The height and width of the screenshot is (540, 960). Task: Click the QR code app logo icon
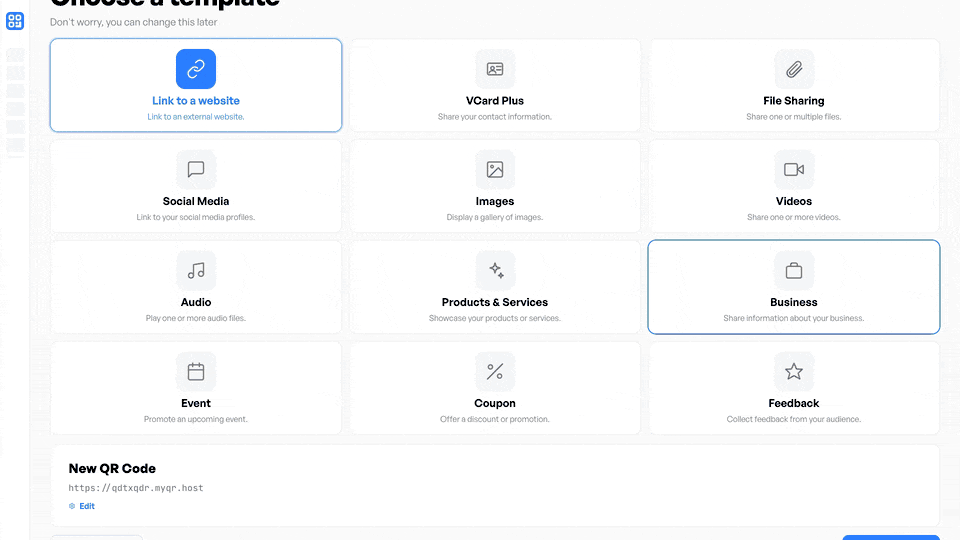pyautogui.click(x=15, y=21)
